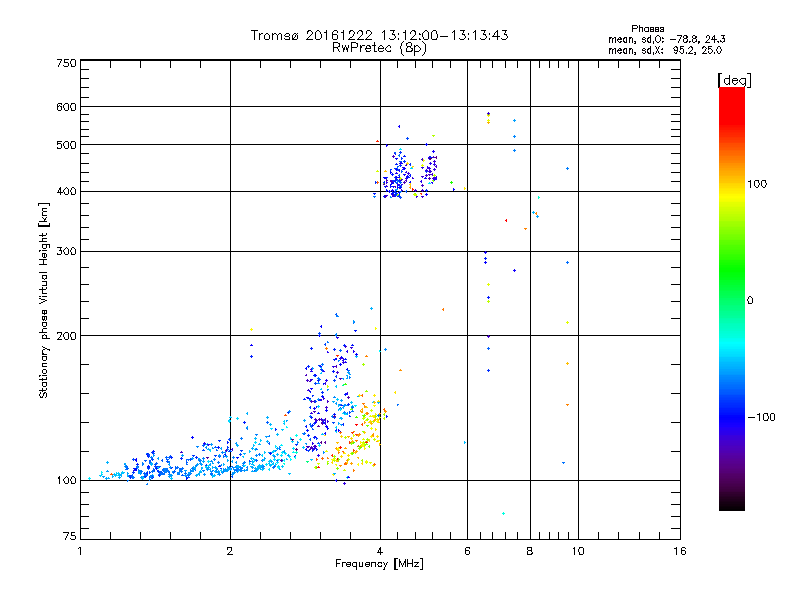Click y-axis tick label '75'

(70, 536)
